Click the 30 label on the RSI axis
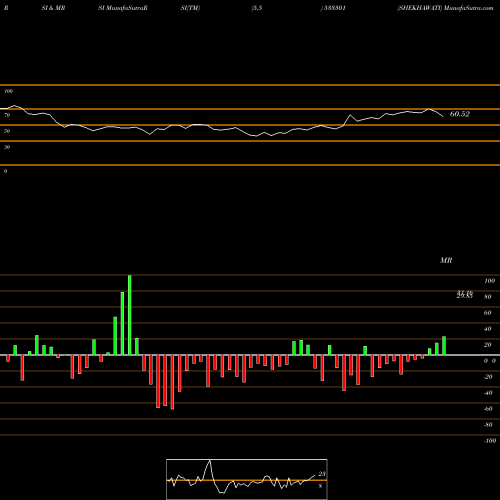 coord(7,147)
